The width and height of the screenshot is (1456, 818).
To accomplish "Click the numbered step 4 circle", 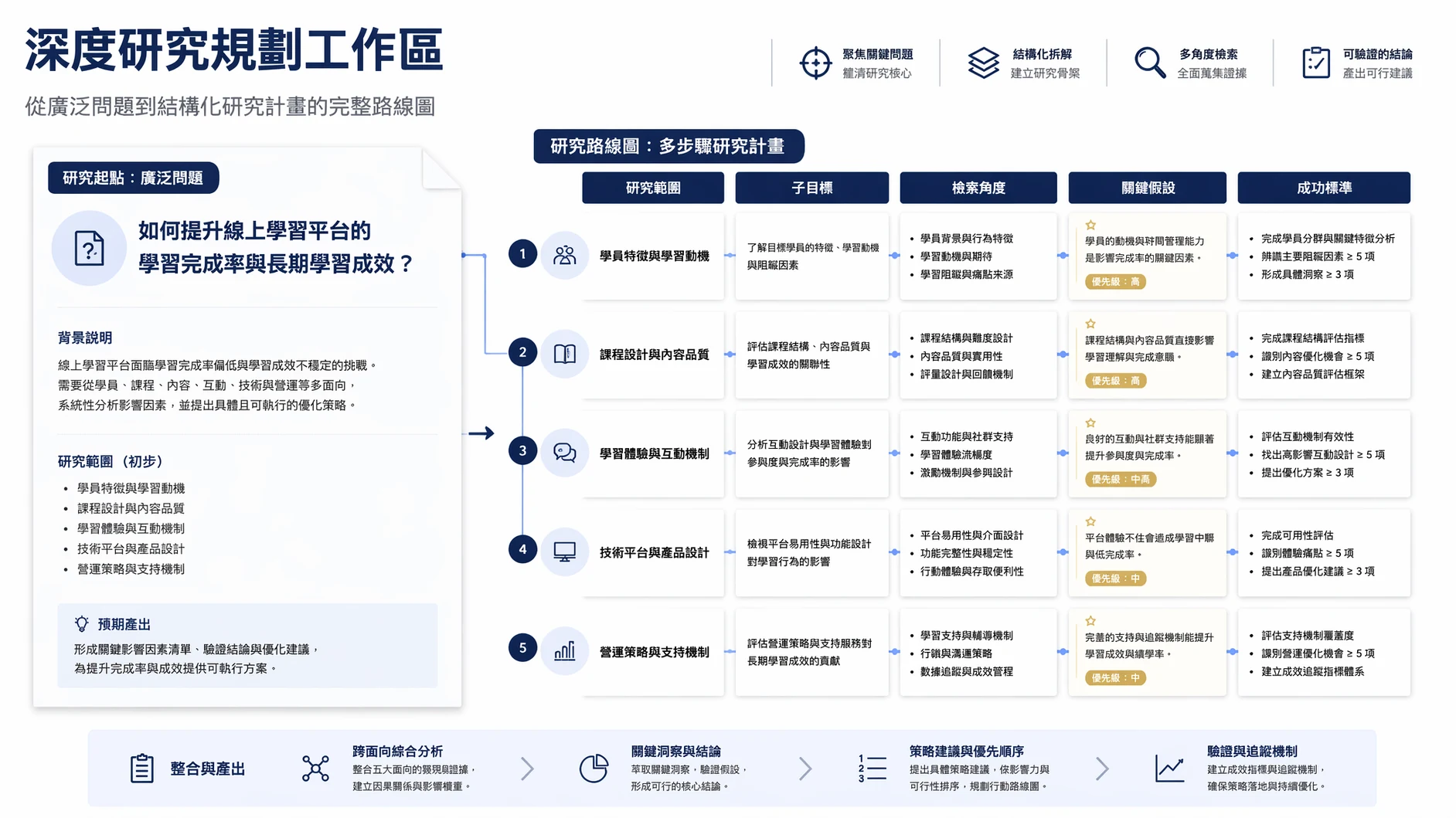I will coord(522,549).
